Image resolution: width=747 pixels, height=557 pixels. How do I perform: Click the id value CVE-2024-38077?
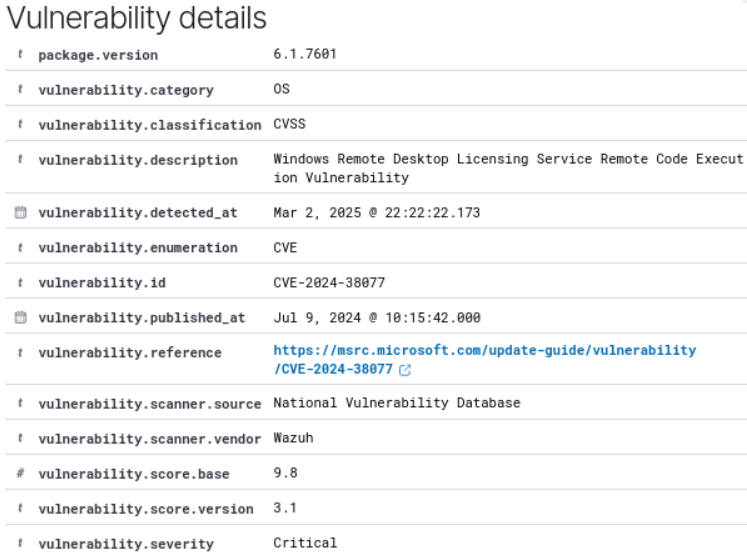point(329,283)
